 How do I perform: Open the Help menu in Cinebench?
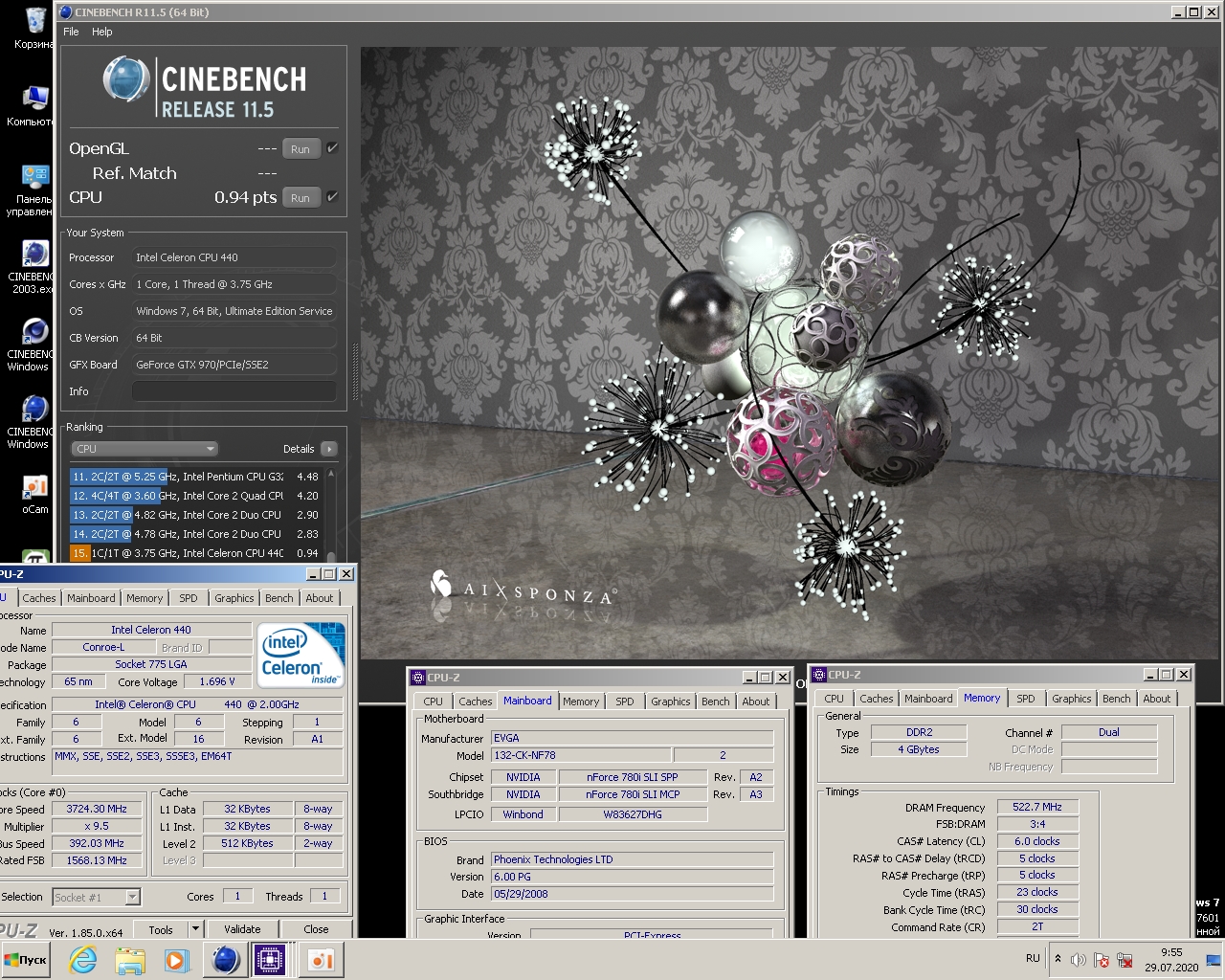[102, 32]
